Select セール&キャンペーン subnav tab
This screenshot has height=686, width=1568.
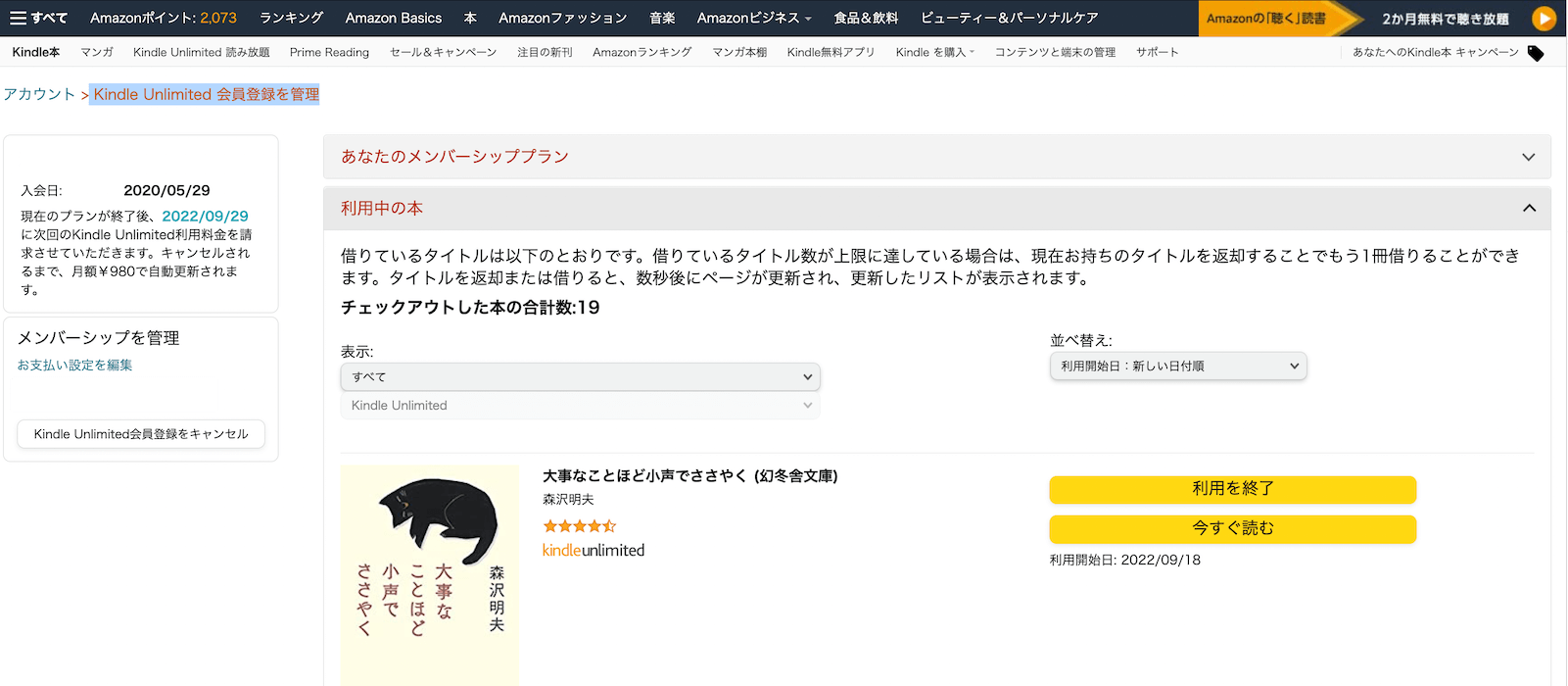pos(444,52)
